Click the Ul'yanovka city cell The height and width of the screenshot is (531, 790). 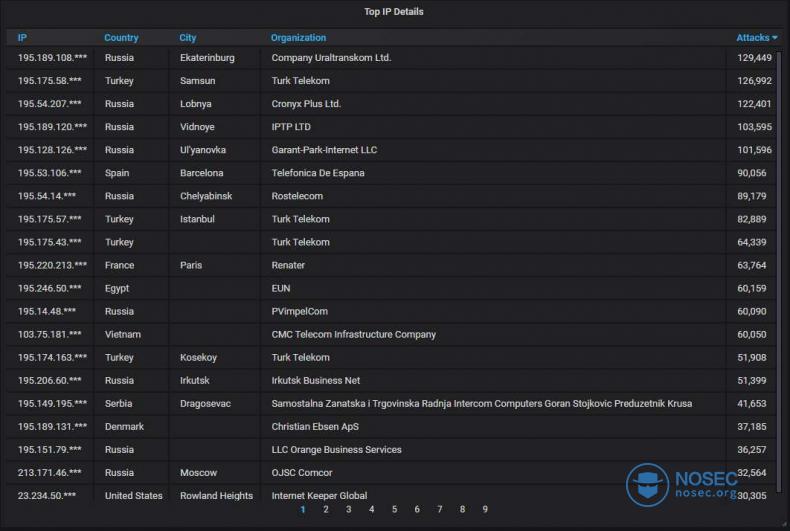[203, 150]
